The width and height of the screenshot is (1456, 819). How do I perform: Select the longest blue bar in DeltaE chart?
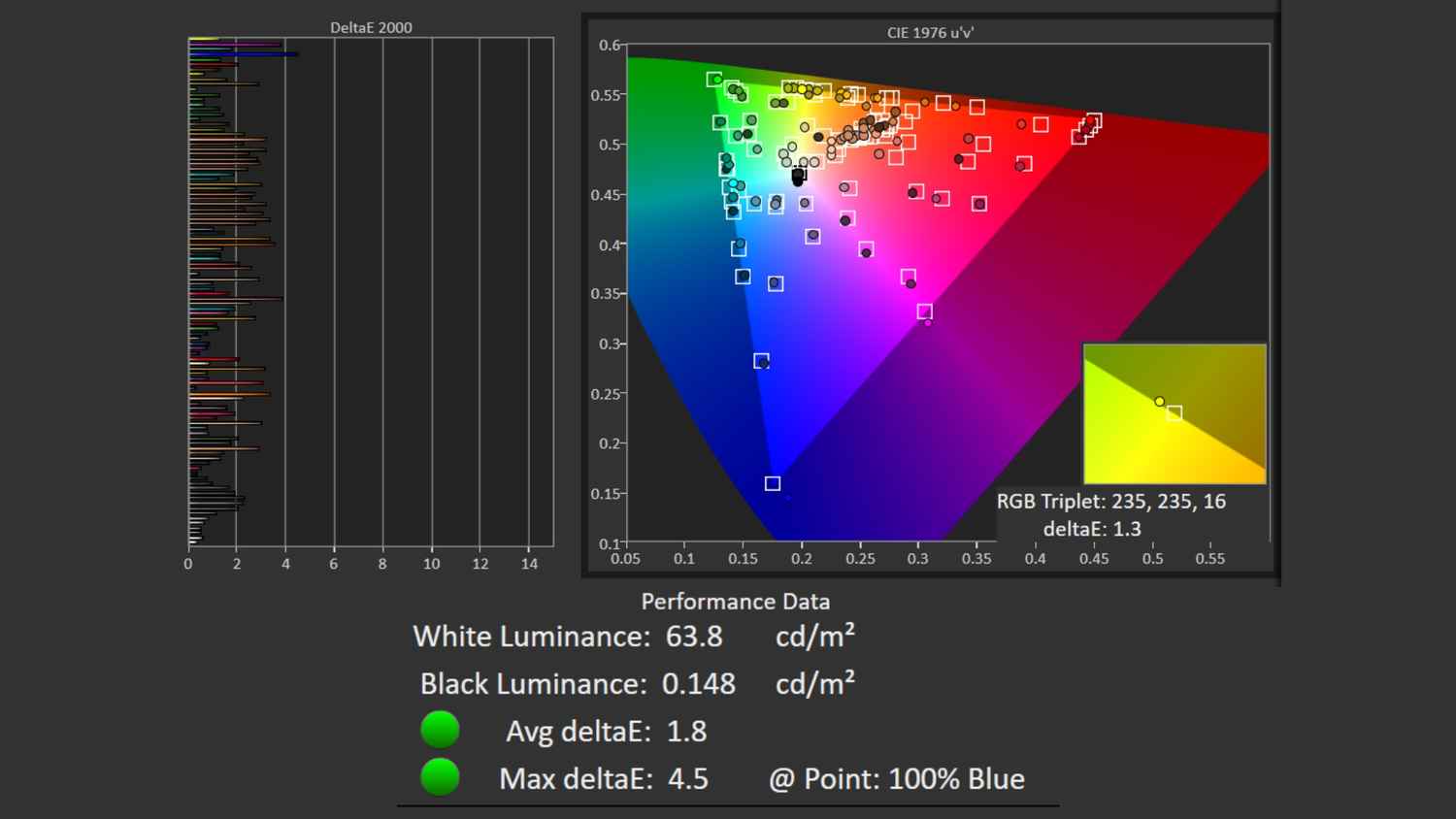click(243, 54)
